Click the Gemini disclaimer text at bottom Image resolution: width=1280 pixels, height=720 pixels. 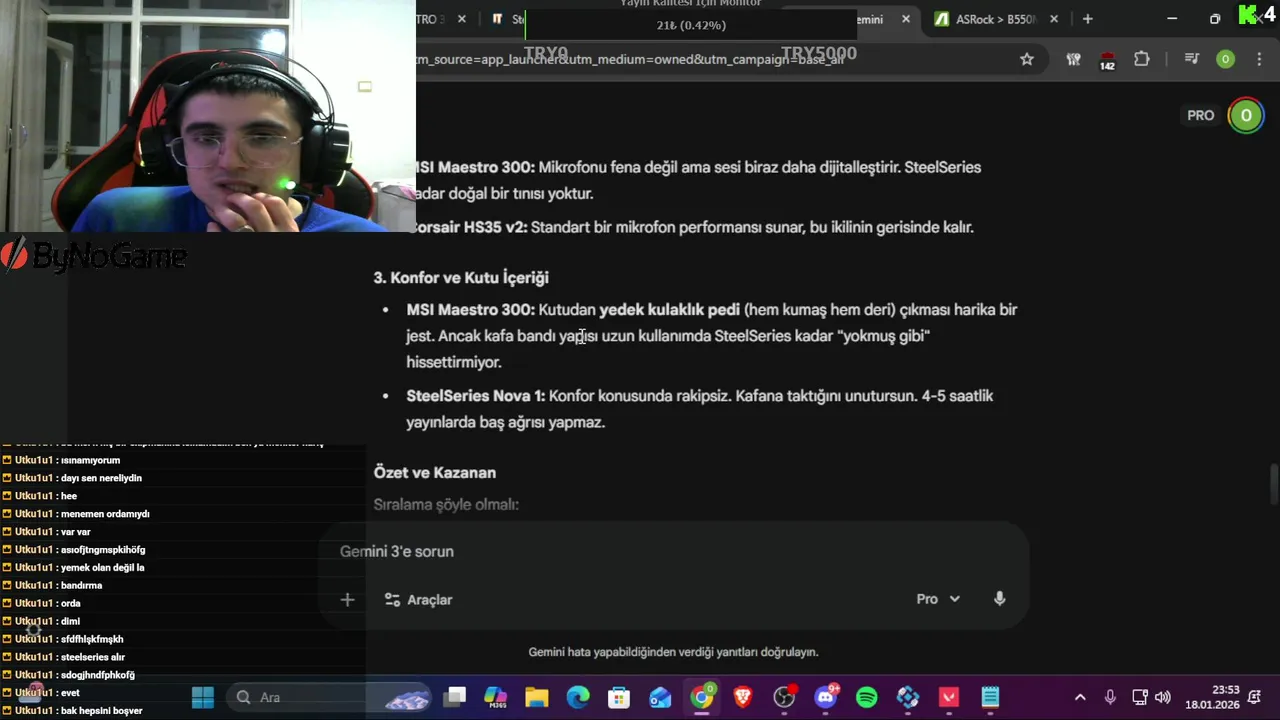[x=673, y=652]
